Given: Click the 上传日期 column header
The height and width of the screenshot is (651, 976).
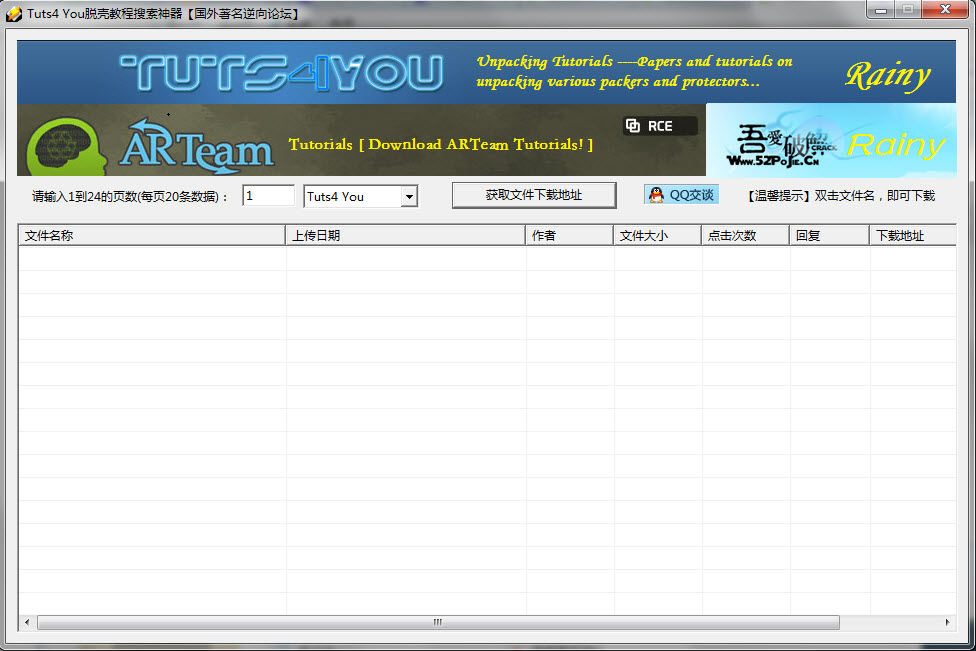Looking at the screenshot, I should click(405, 234).
